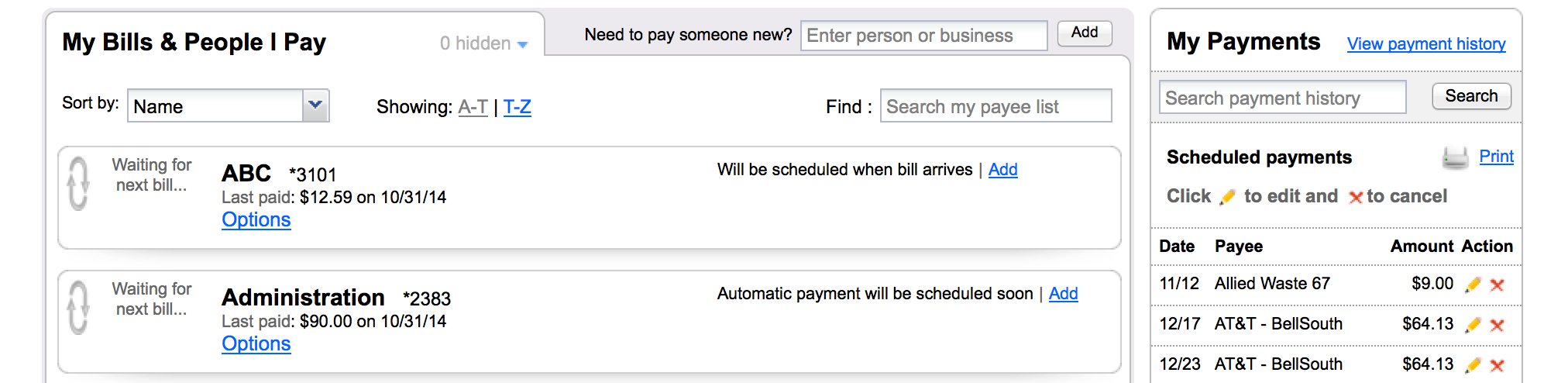
Task: Edit the 12/17 AT&T BellSouth payment
Action: (1473, 325)
